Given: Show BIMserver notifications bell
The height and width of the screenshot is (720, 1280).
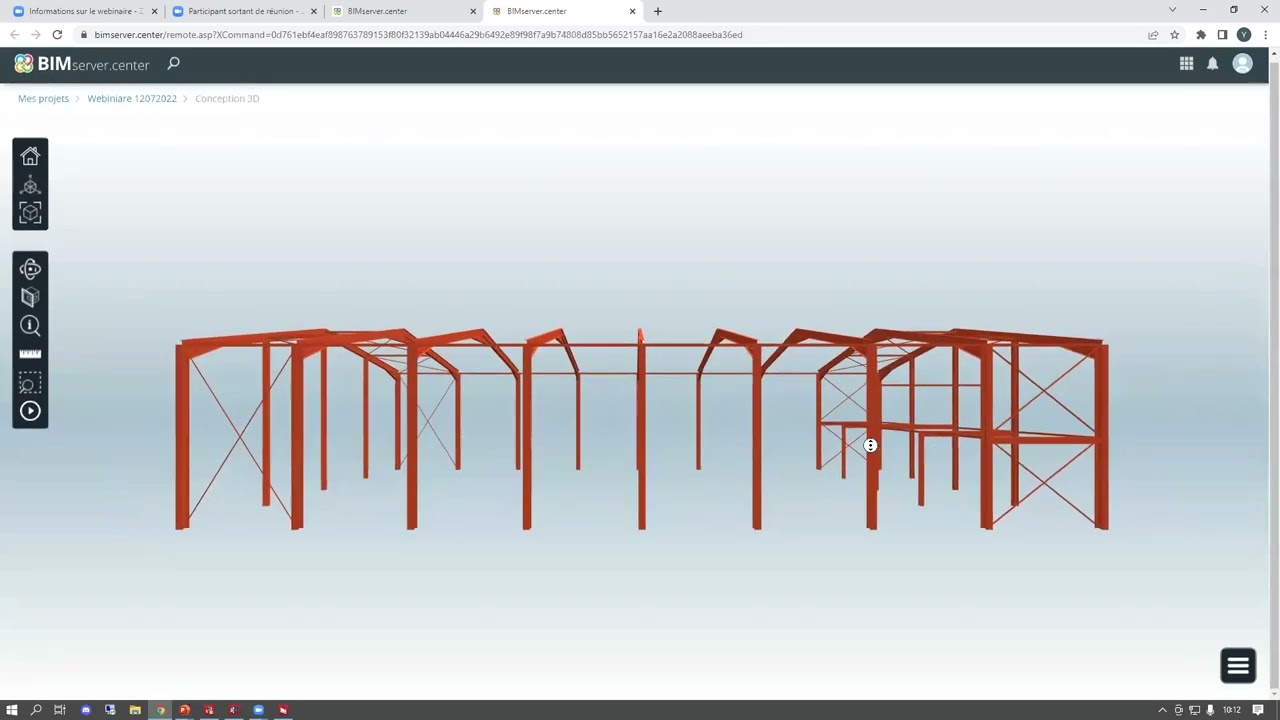Looking at the screenshot, I should pyautogui.click(x=1212, y=64).
